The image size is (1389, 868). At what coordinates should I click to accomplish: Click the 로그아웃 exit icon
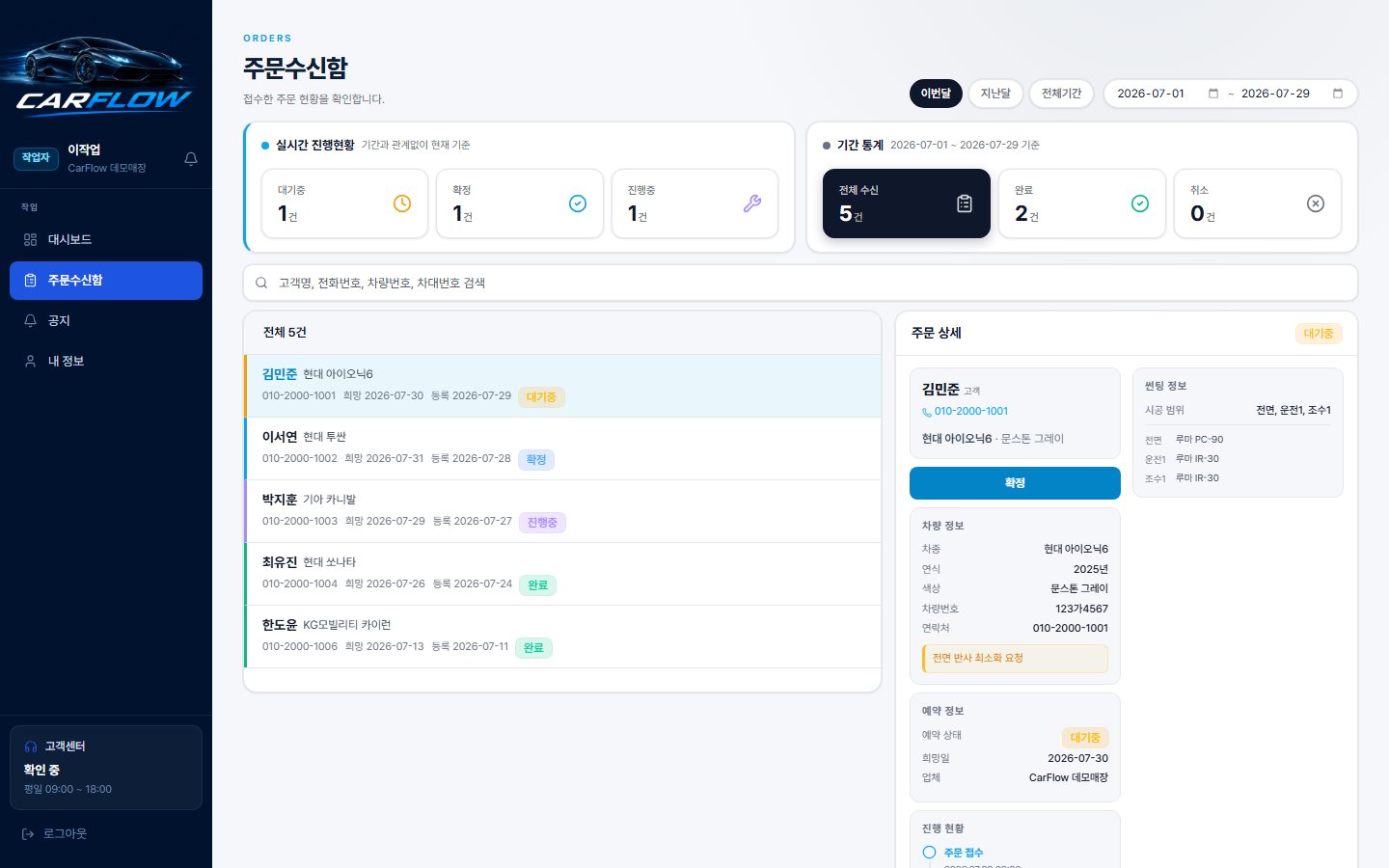28,833
